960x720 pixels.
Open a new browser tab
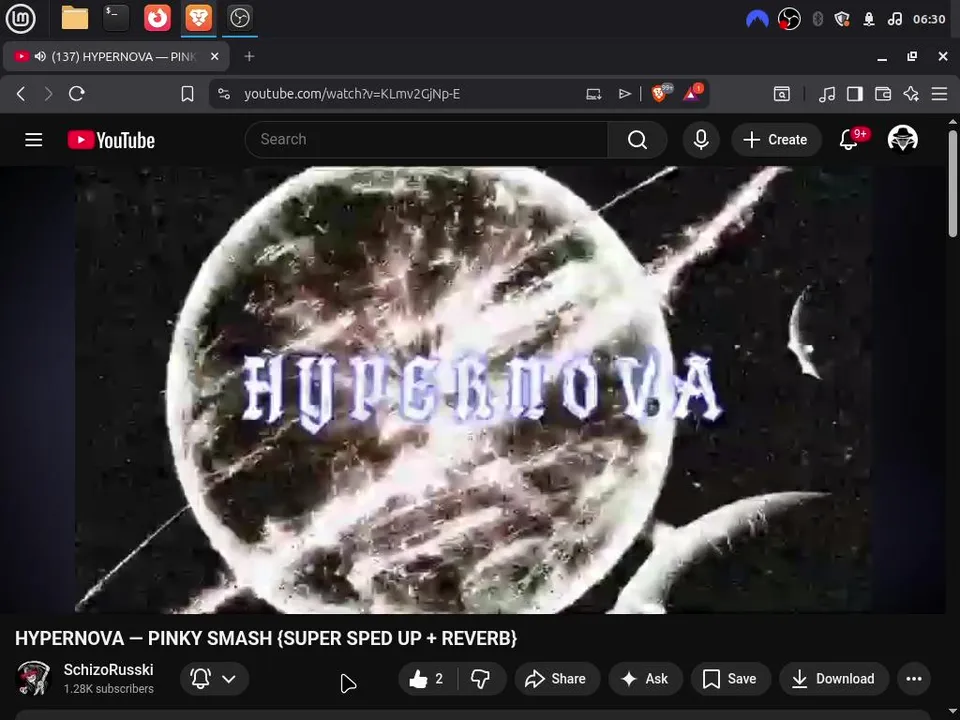pos(249,56)
